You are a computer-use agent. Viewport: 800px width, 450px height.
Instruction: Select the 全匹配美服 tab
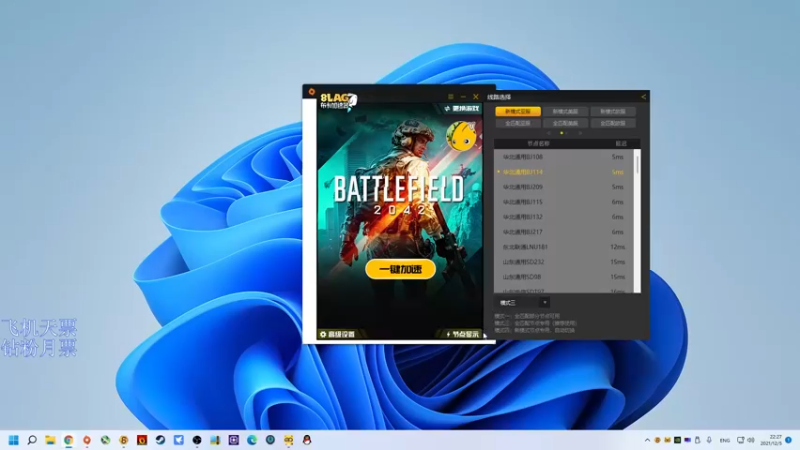(x=565, y=123)
